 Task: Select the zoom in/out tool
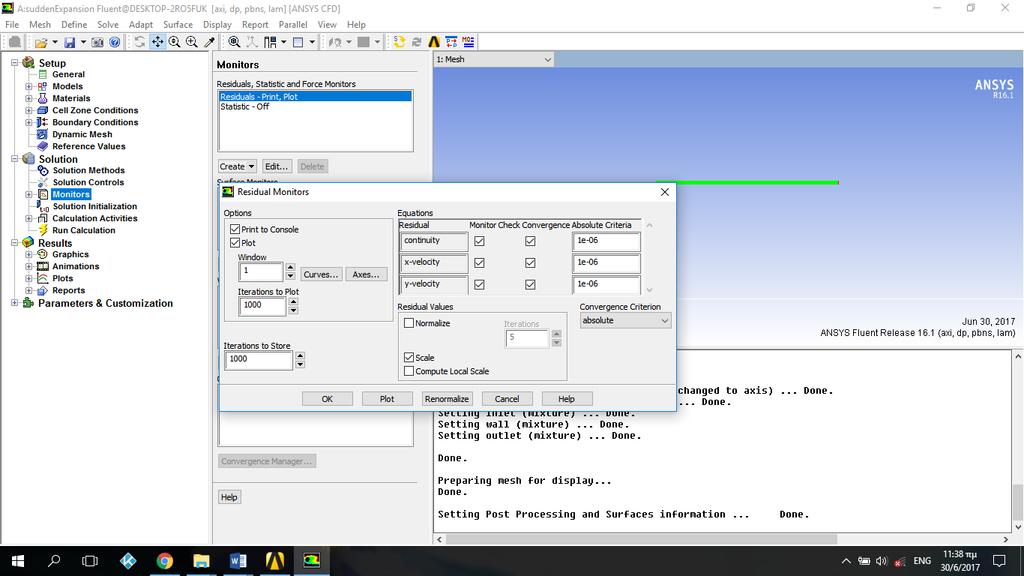click(174, 42)
